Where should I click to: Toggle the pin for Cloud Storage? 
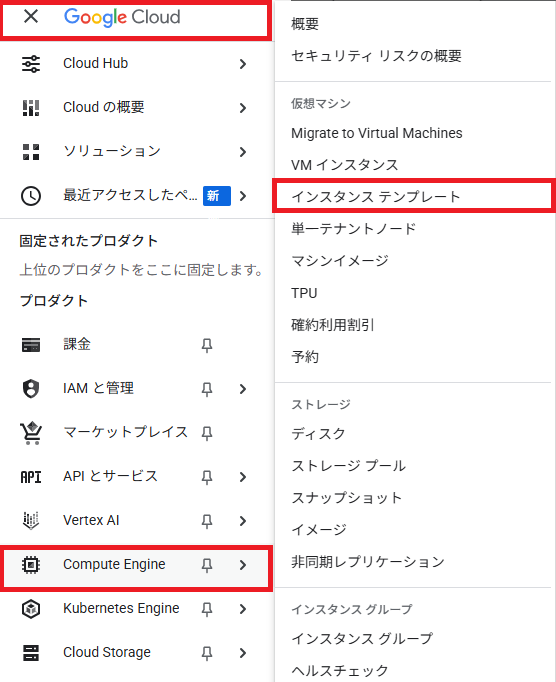tap(207, 653)
